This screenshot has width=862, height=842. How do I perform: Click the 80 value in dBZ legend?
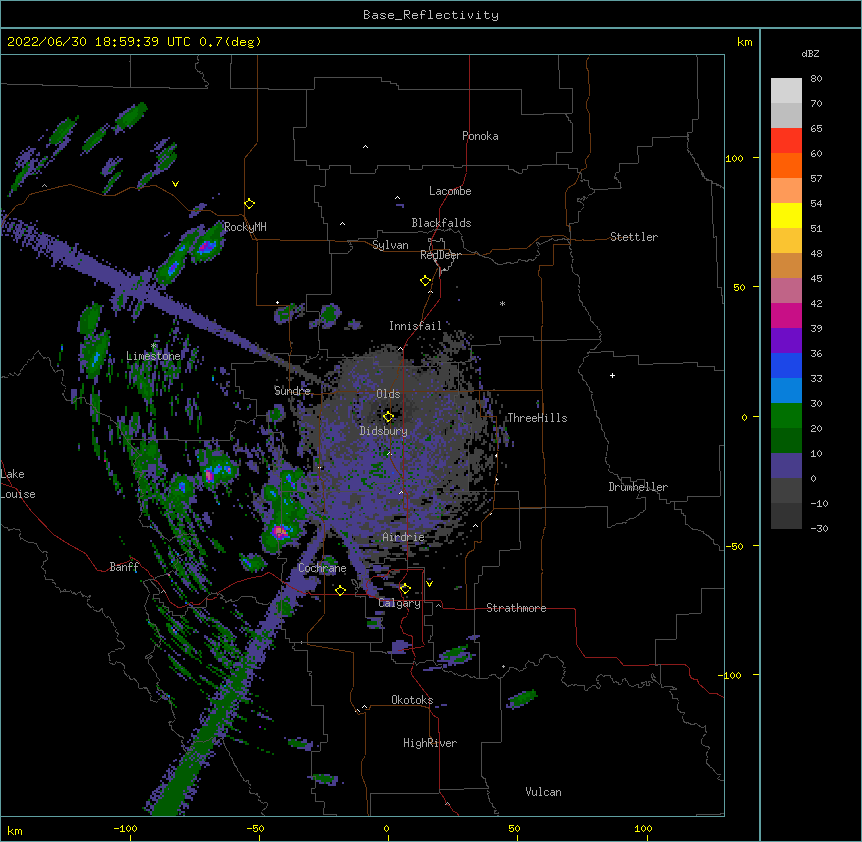[x=816, y=79]
